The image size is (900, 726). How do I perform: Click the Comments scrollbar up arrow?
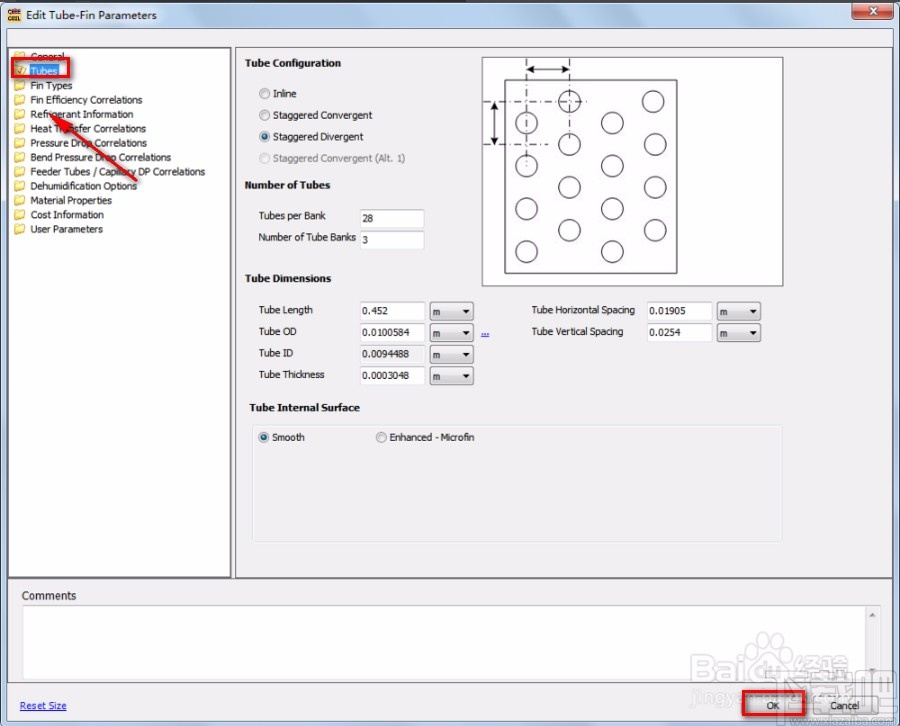click(872, 615)
